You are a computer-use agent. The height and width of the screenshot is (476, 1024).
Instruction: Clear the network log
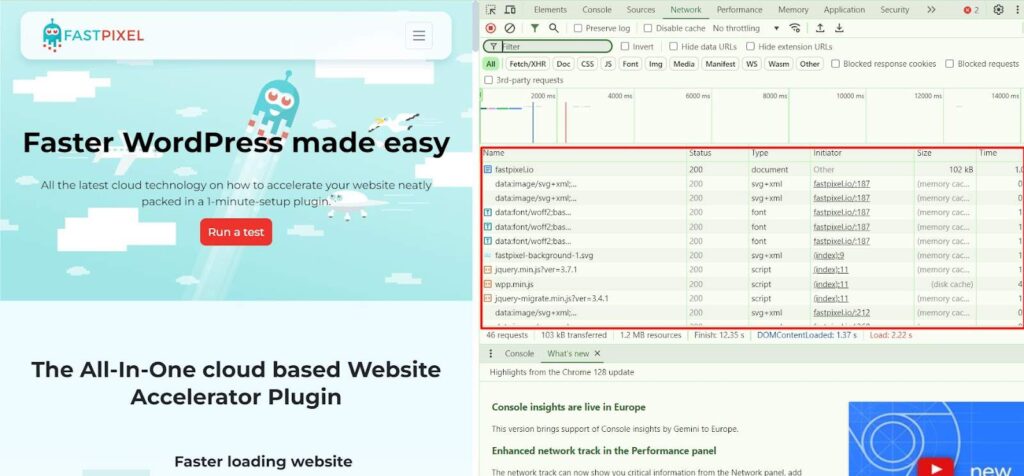[510, 29]
